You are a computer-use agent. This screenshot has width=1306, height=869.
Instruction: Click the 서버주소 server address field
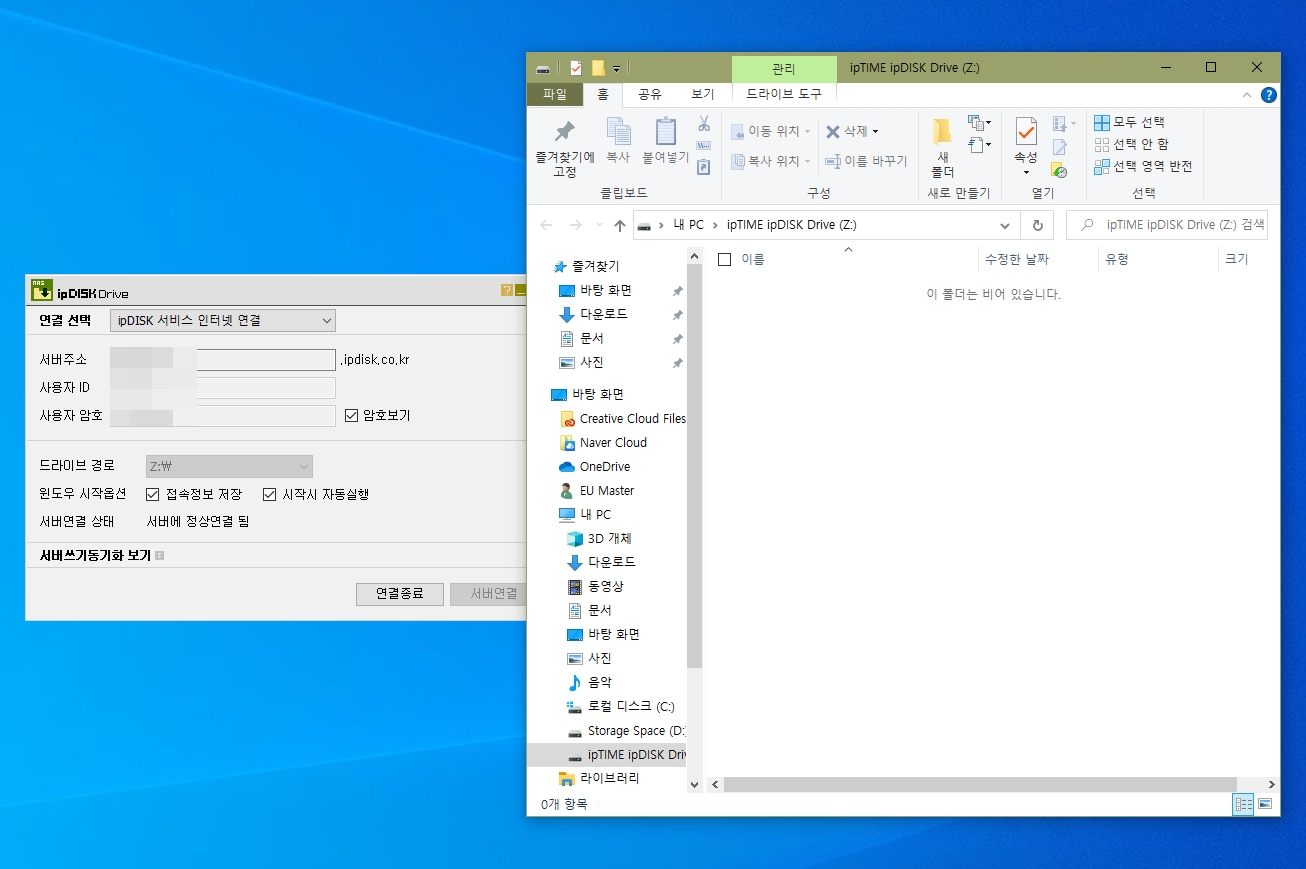[223, 360]
